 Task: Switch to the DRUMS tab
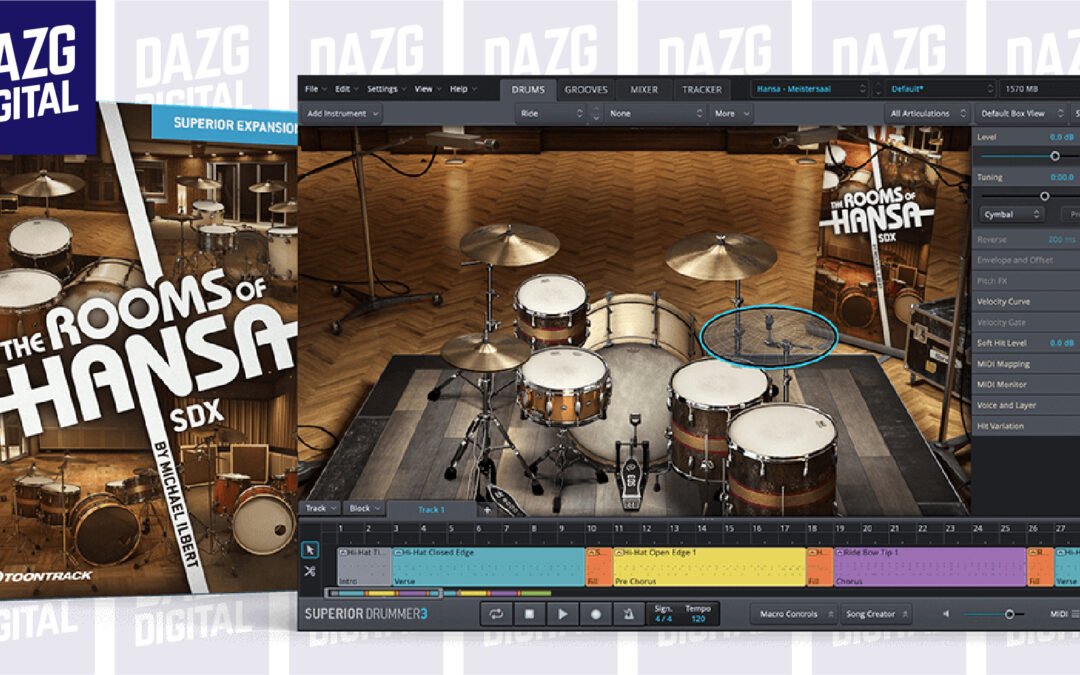(528, 90)
